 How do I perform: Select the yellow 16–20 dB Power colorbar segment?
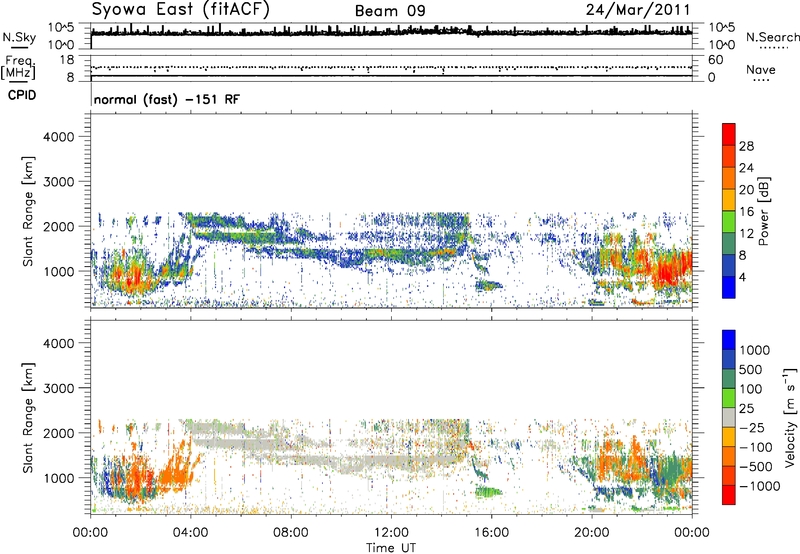coord(729,200)
